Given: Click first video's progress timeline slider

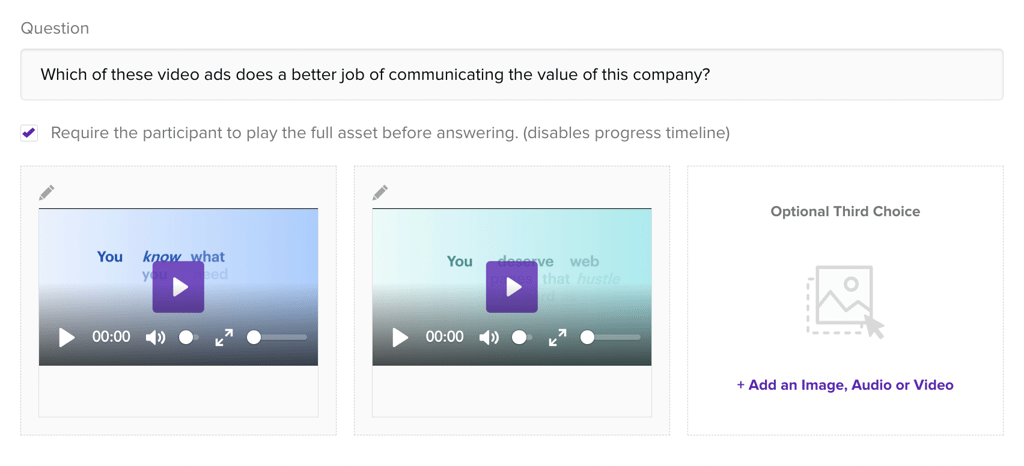Looking at the screenshot, I should point(277,337).
